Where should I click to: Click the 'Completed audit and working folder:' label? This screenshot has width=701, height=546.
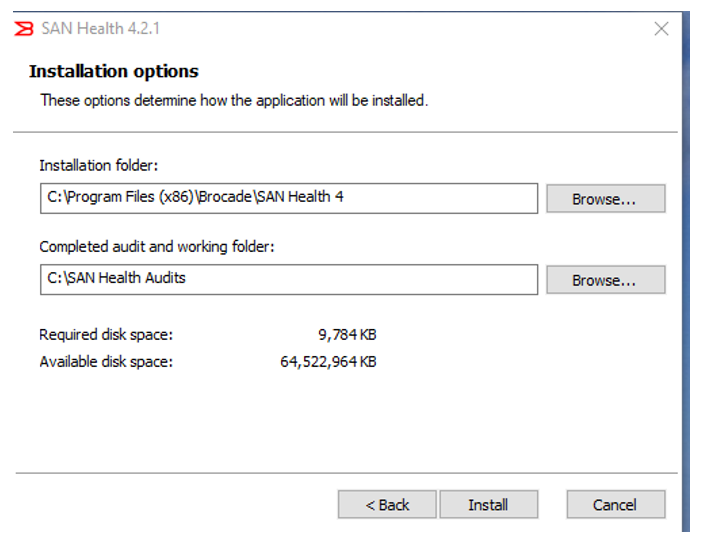[157, 247]
